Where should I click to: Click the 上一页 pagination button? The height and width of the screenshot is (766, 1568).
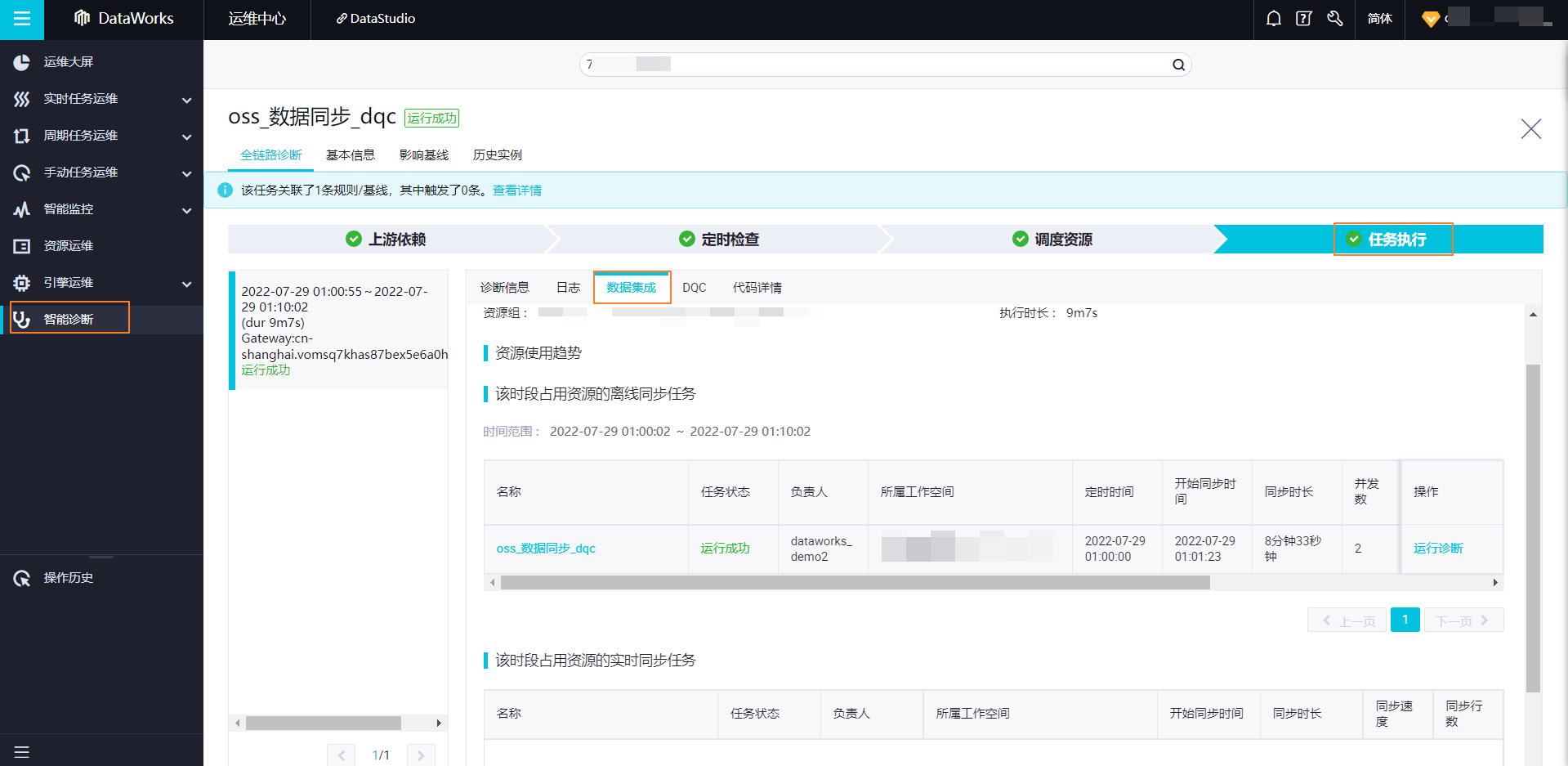tap(1347, 620)
